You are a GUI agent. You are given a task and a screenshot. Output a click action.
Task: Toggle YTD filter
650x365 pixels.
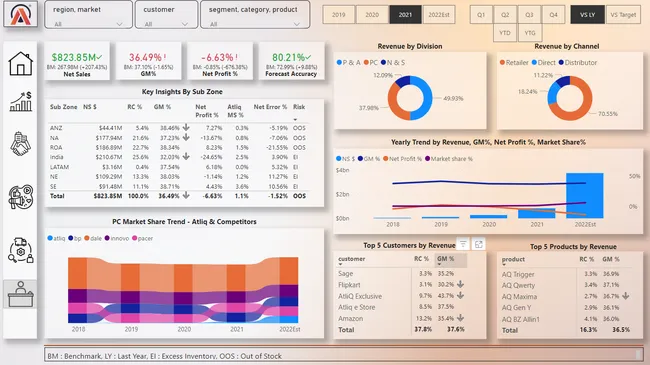tap(505, 33)
